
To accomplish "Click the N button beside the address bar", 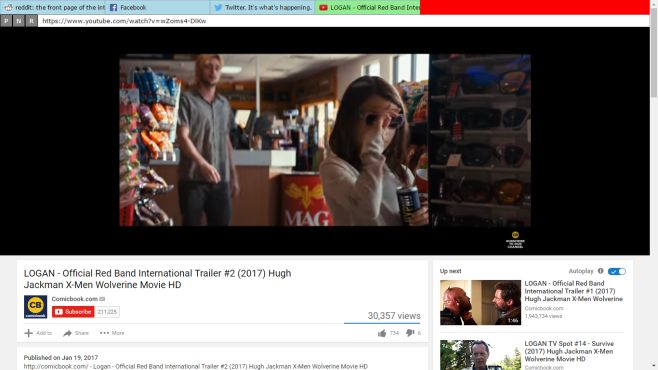I will [19, 21].
